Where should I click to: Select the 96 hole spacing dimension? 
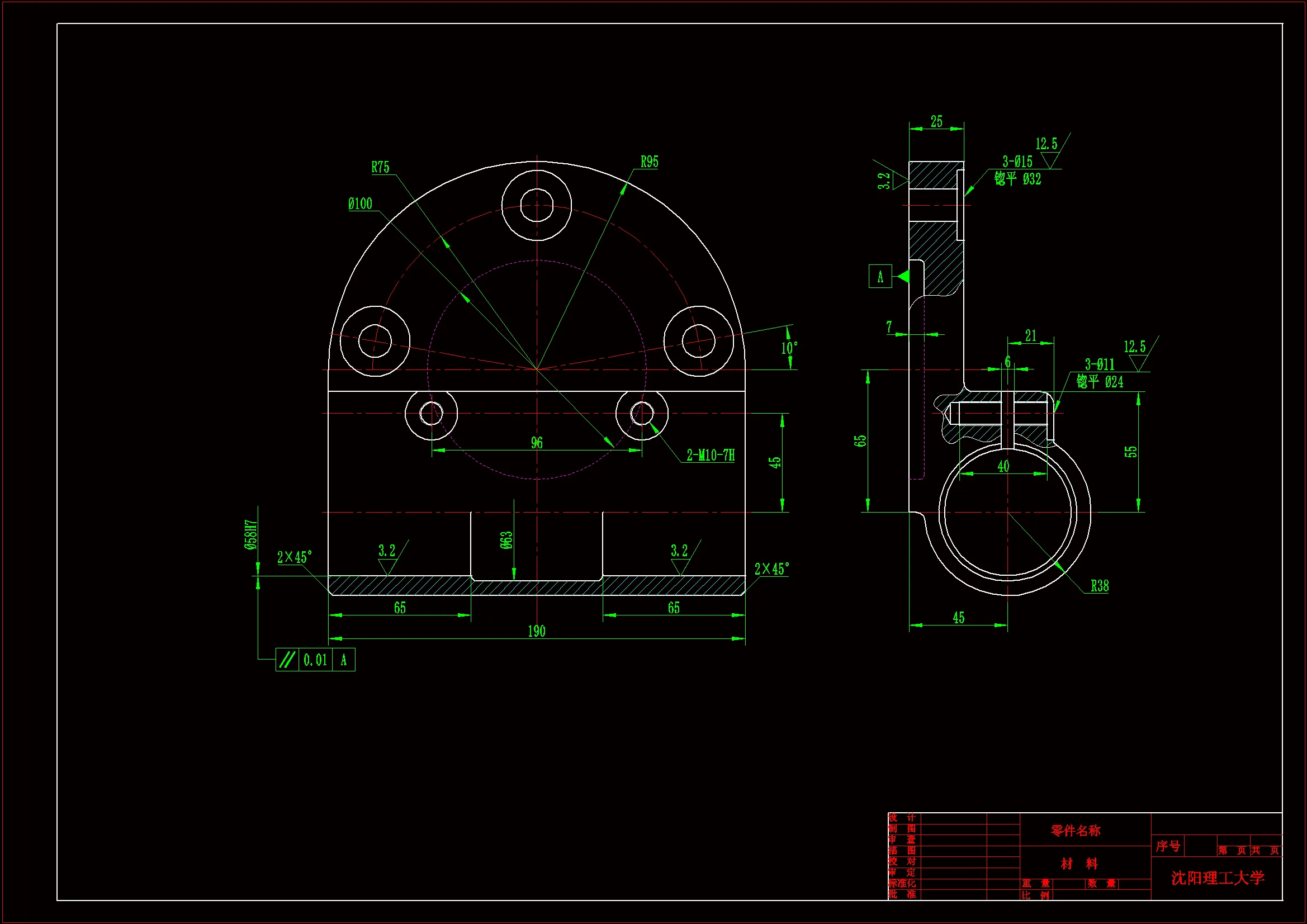[x=536, y=442]
